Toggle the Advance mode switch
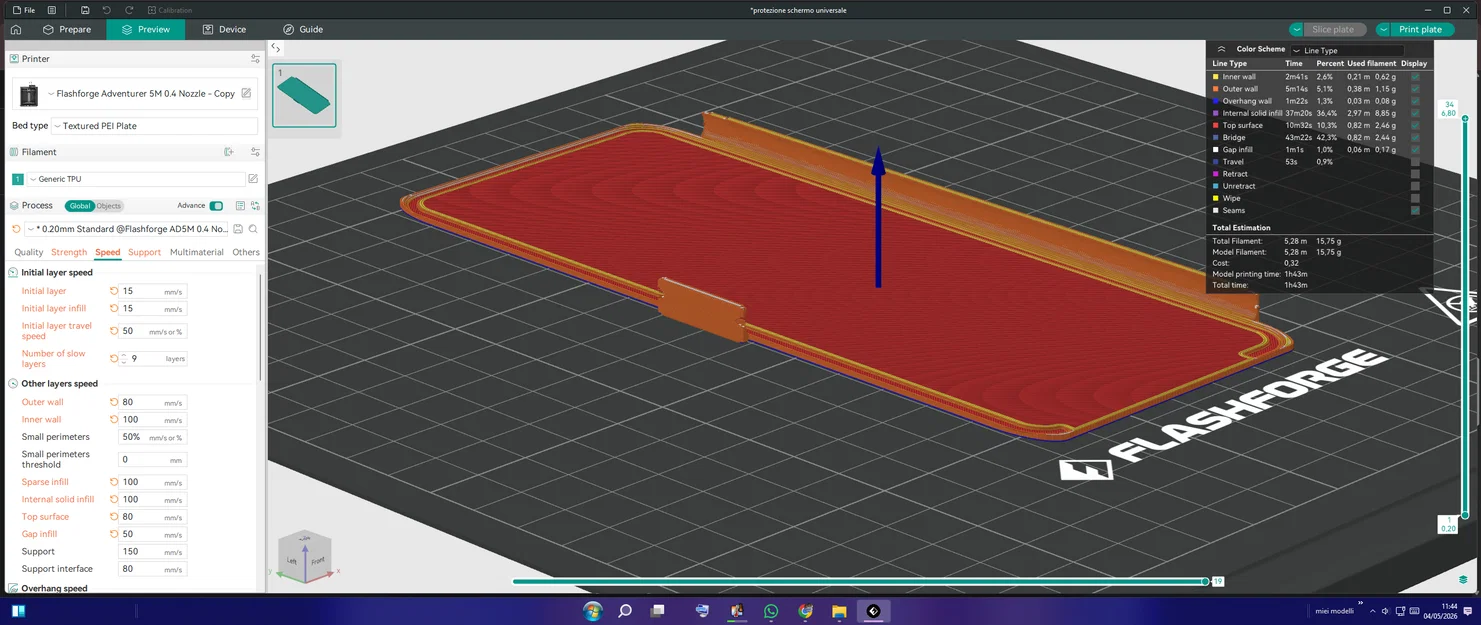The height and width of the screenshot is (625, 1481). coord(216,206)
